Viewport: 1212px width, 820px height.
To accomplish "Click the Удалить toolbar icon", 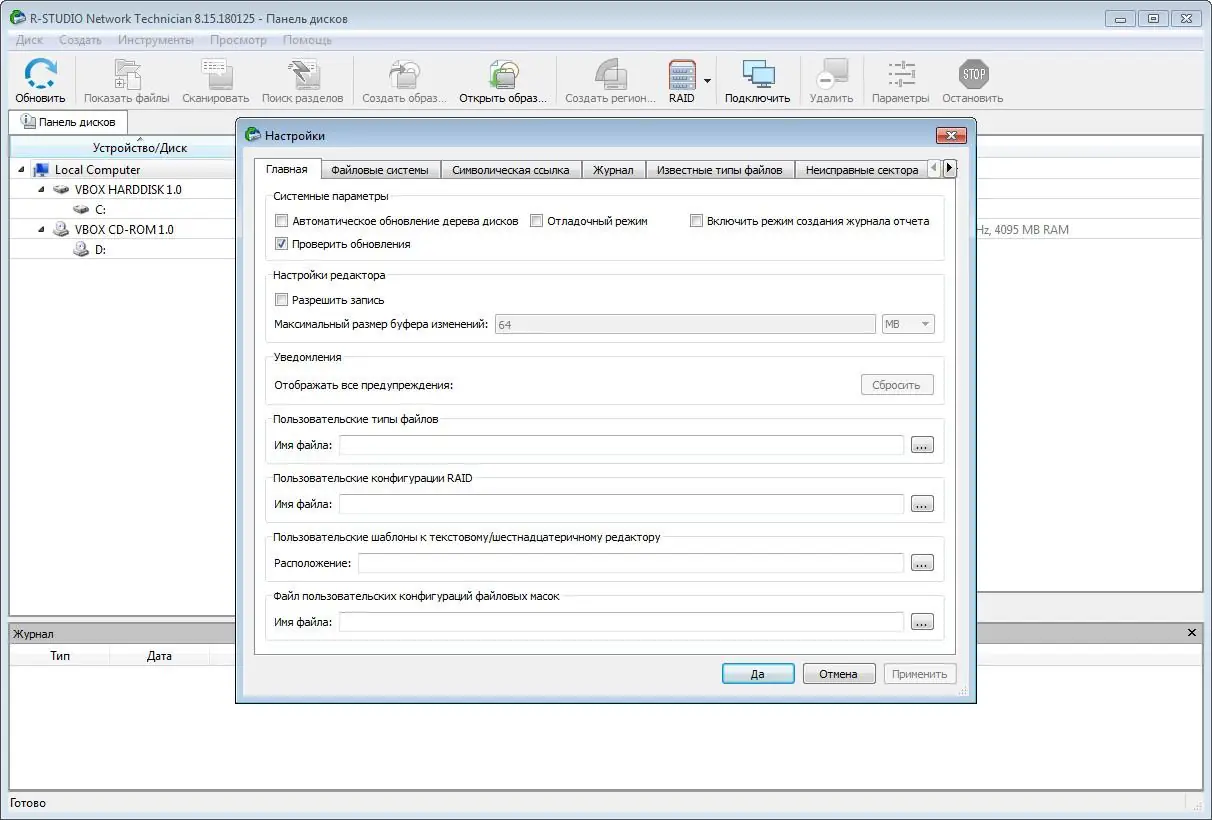I will point(831,74).
